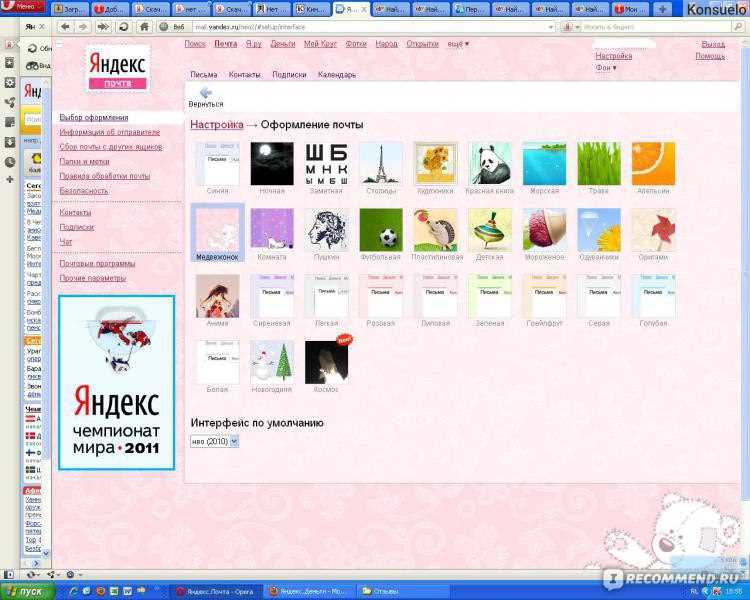Image resolution: width=750 pixels, height=600 pixels.
Task: Pick the Красная книга panda theme
Action: tap(490, 163)
